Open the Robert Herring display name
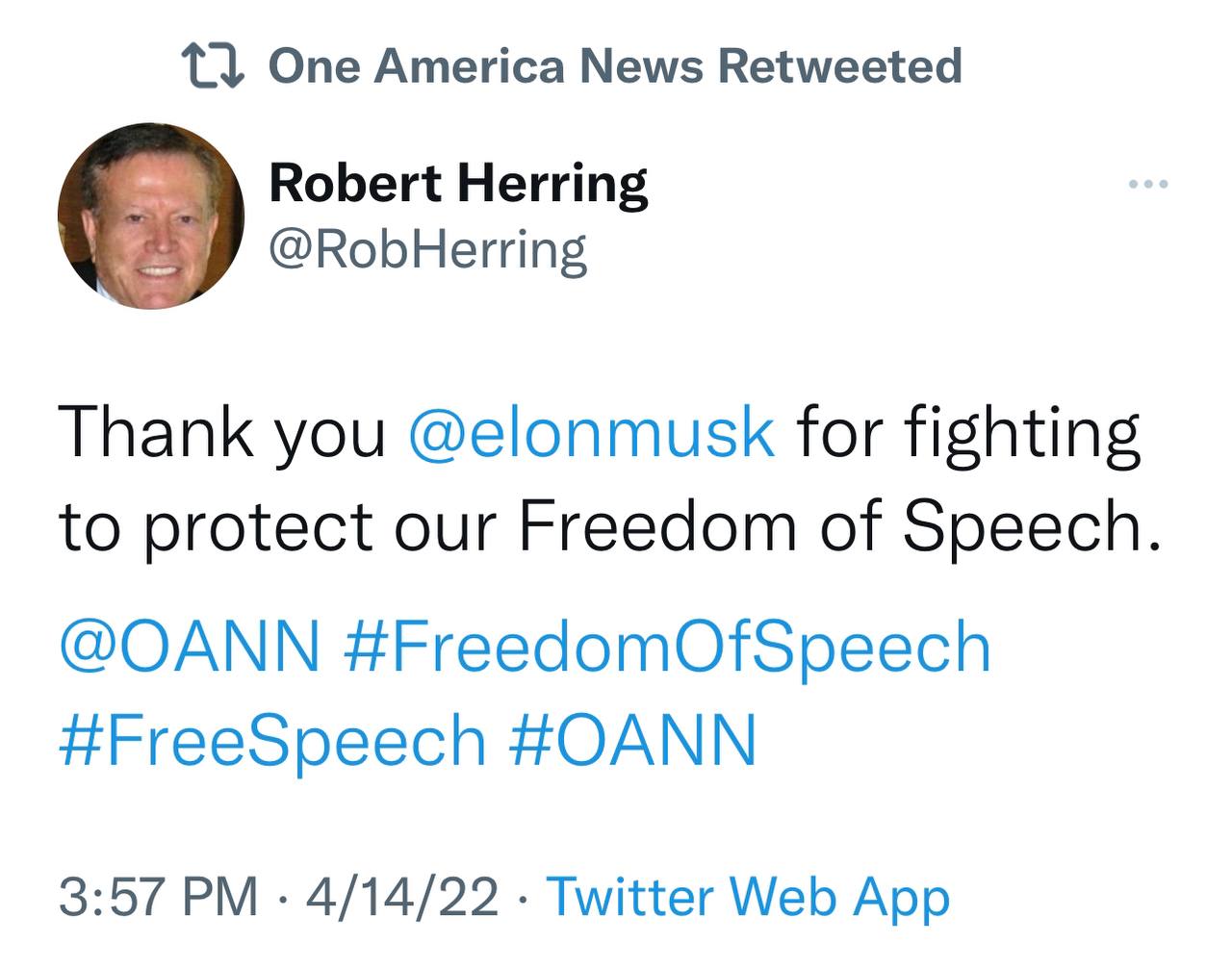This screenshot has width=1232, height=967. click(x=458, y=183)
